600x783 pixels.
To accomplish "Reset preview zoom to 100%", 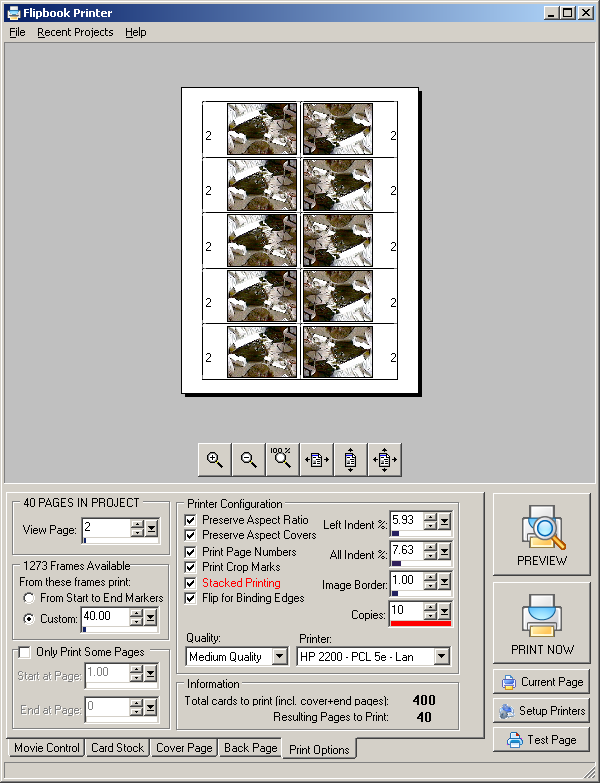I will [x=282, y=460].
